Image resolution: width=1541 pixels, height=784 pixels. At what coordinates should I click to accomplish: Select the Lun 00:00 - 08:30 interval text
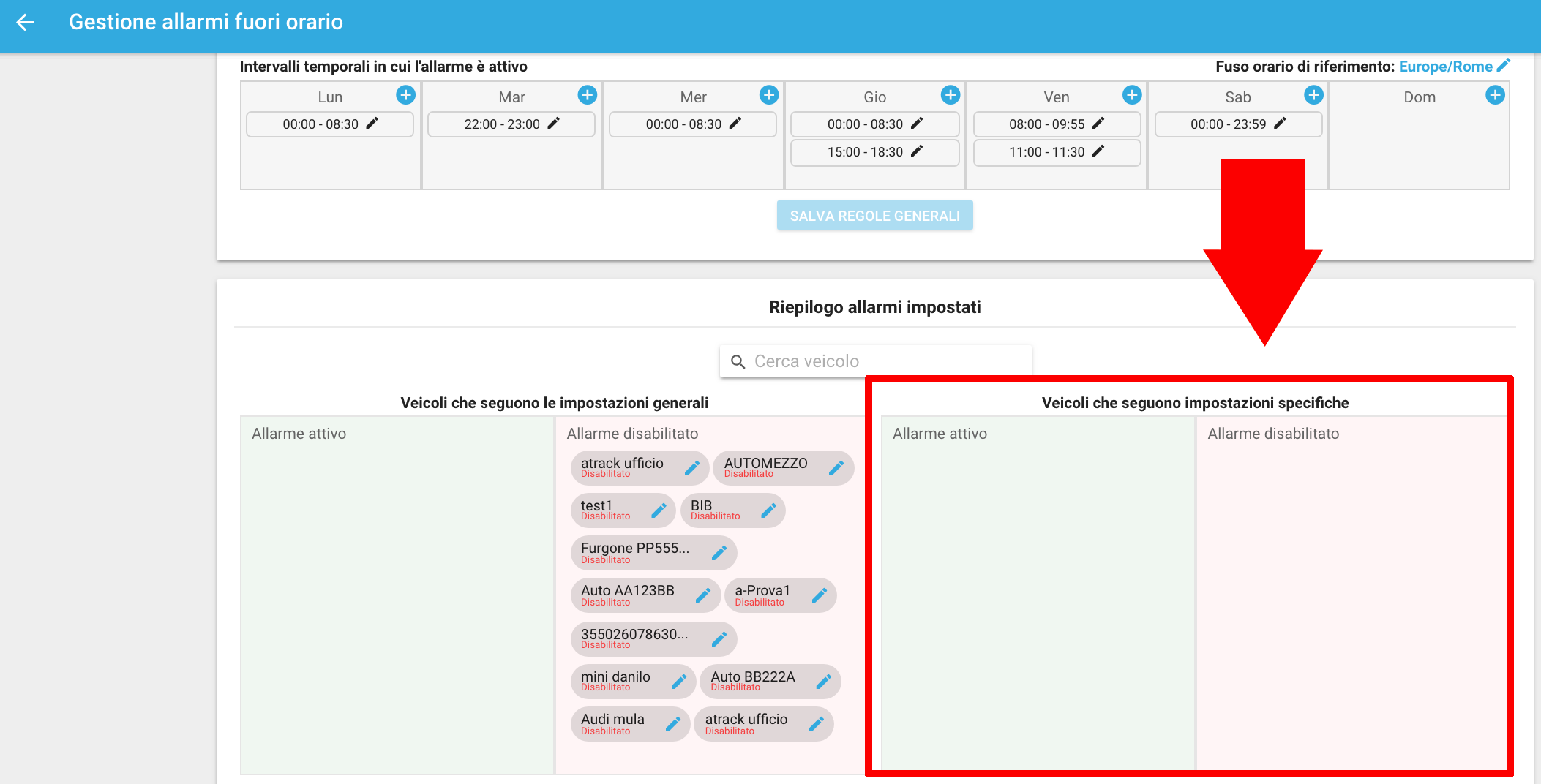point(320,124)
